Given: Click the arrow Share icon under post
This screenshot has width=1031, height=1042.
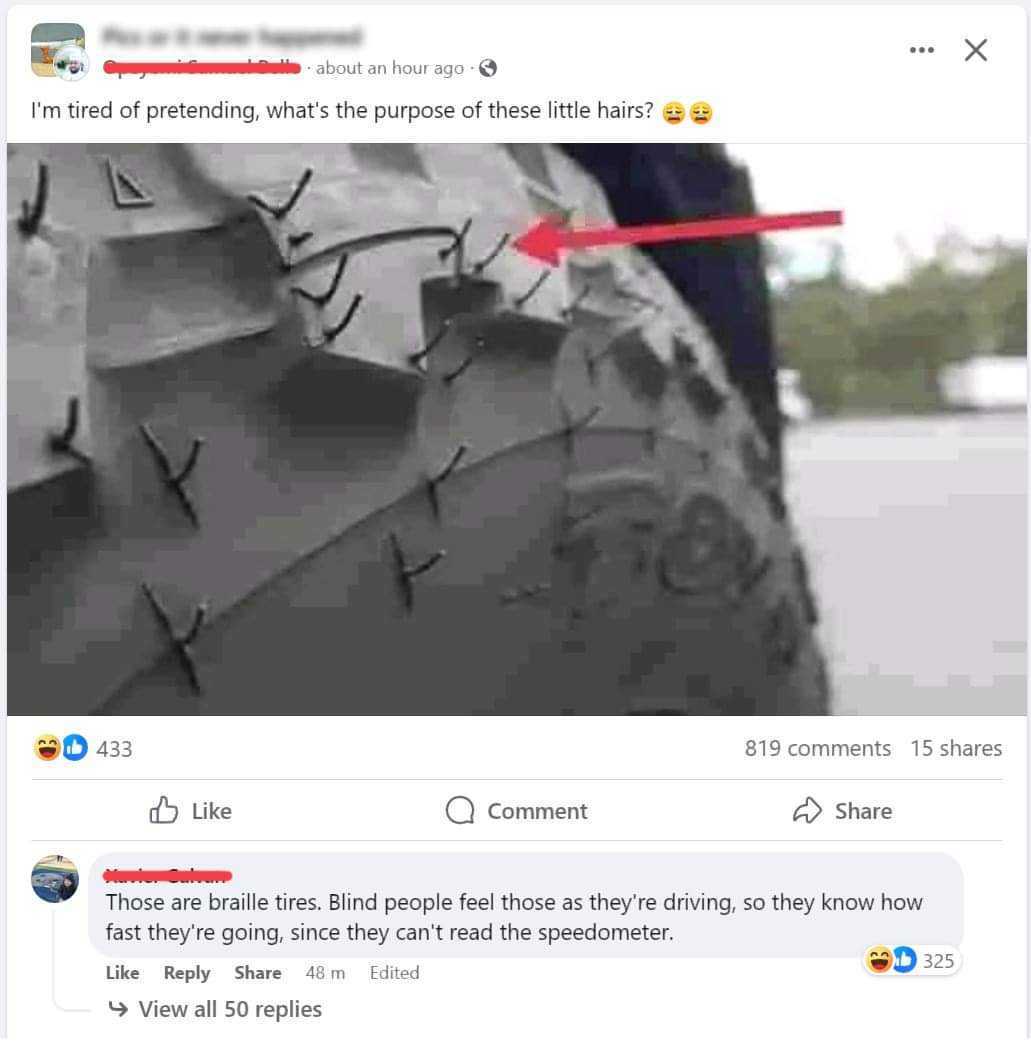Looking at the screenshot, I should coord(807,810).
